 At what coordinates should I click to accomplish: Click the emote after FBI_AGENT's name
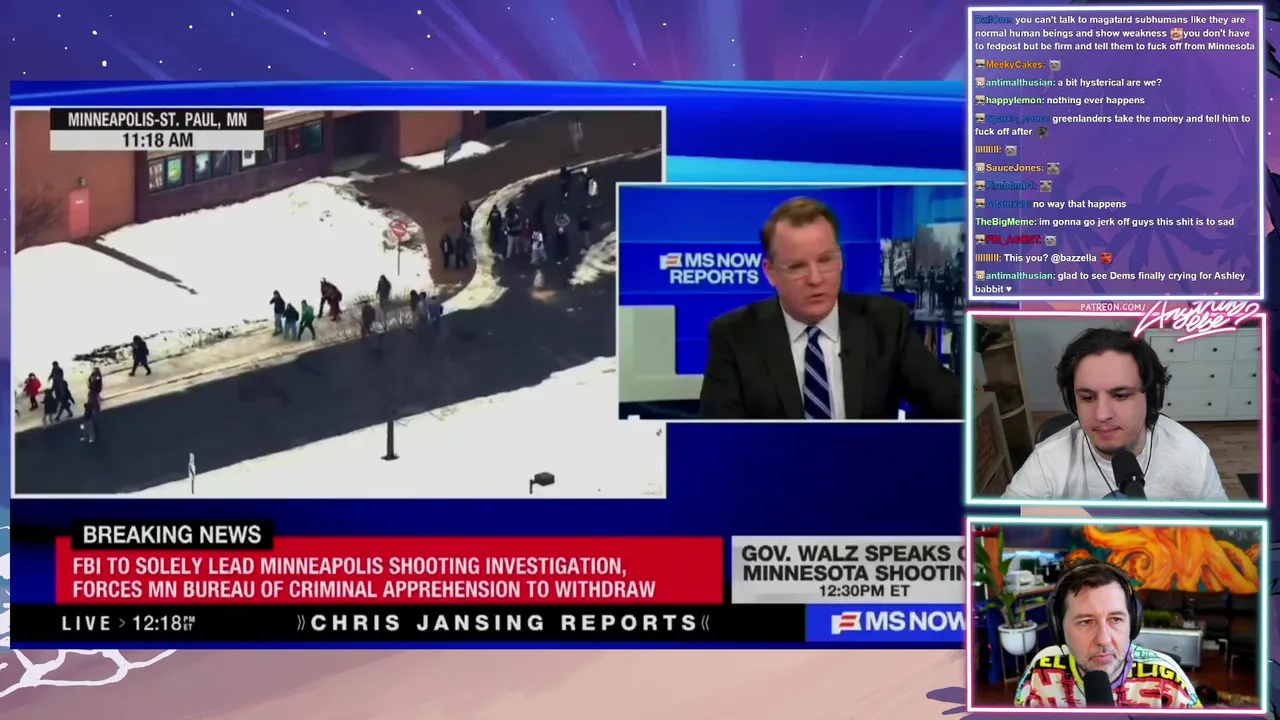(x=1050, y=240)
